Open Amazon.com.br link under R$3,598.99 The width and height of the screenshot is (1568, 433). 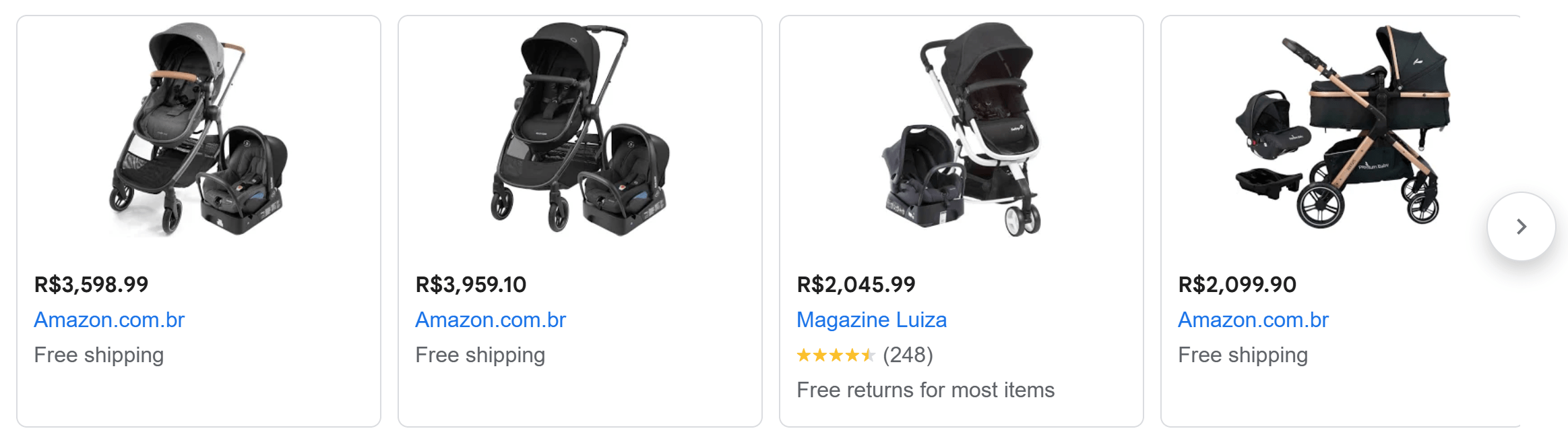pyautogui.click(x=109, y=320)
